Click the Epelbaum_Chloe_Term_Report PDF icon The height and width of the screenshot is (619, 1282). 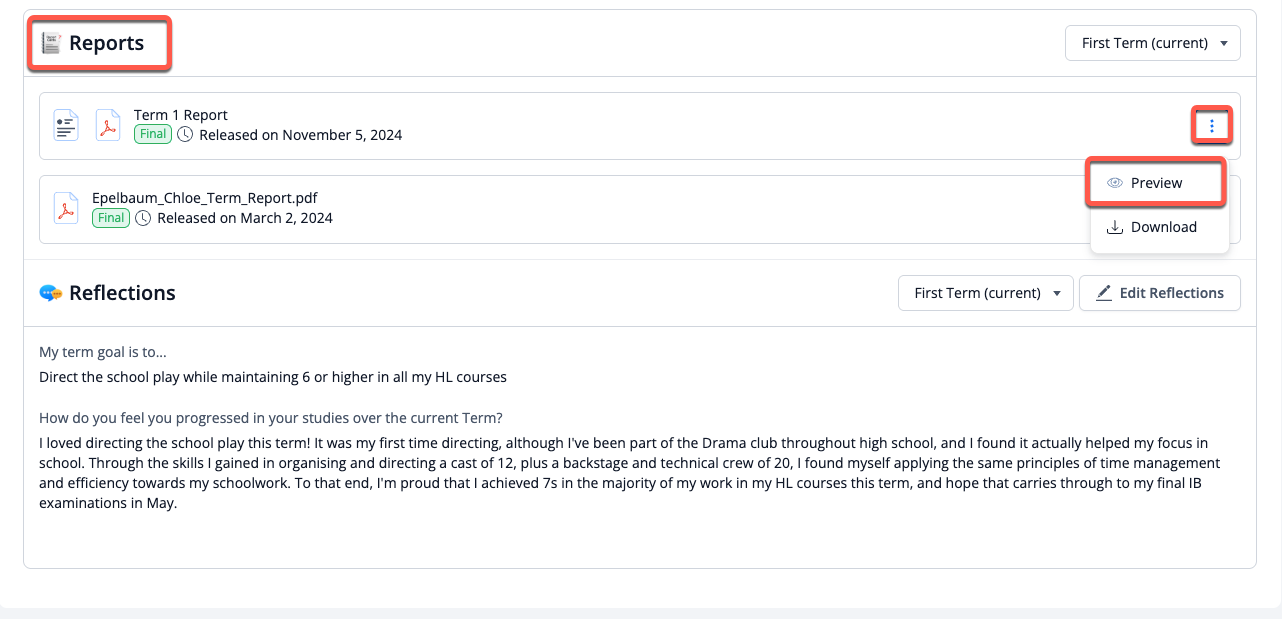tap(66, 208)
